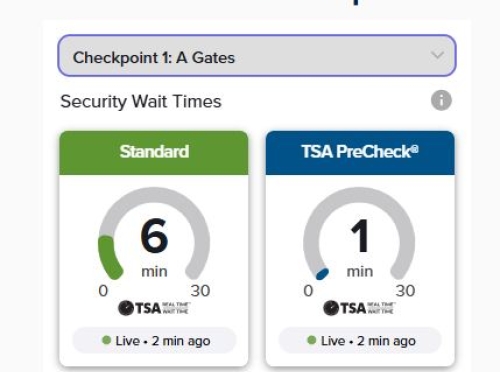Click the 0 label under PreCheck gauge
This screenshot has width=500, height=372.
(x=308, y=291)
